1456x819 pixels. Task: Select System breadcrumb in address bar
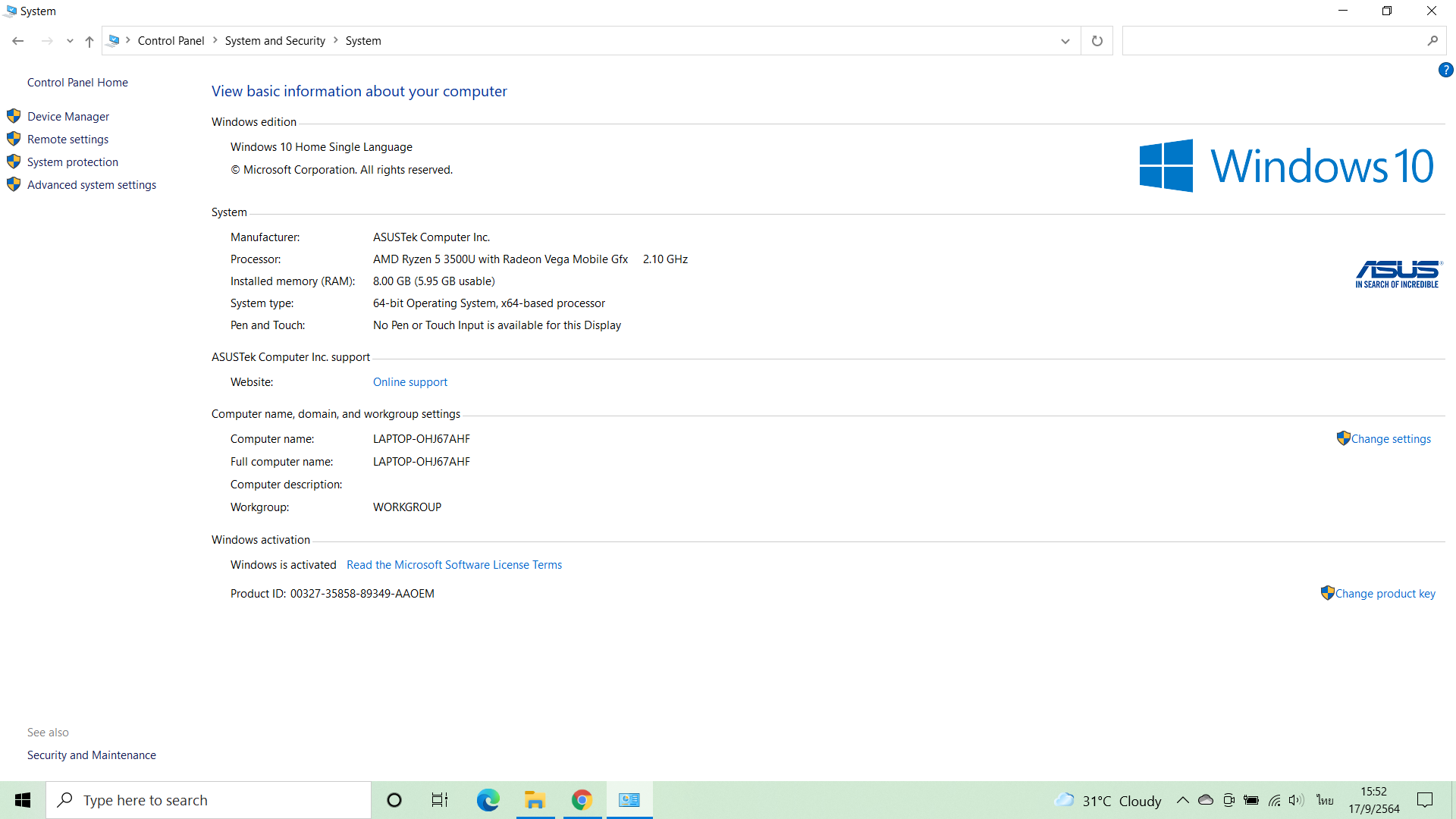363,41
